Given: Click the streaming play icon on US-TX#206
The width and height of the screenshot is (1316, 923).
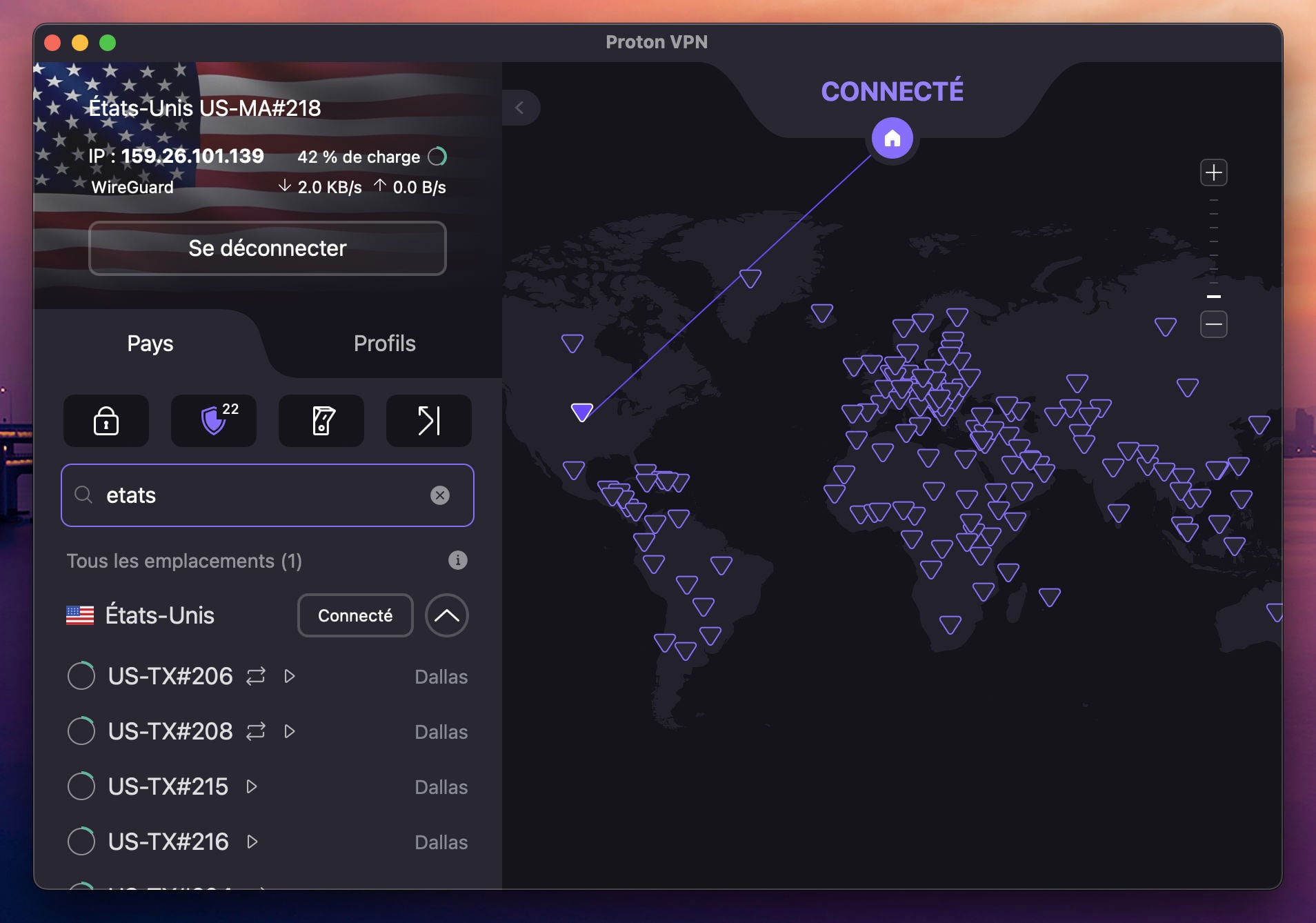Looking at the screenshot, I should point(290,676).
